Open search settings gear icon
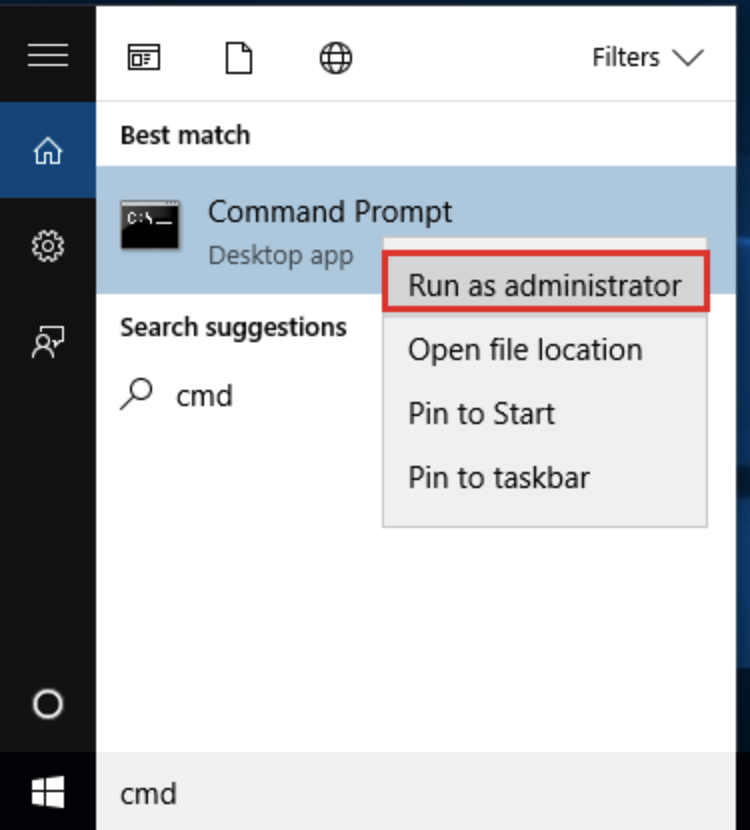This screenshot has width=750, height=830. (x=47, y=246)
